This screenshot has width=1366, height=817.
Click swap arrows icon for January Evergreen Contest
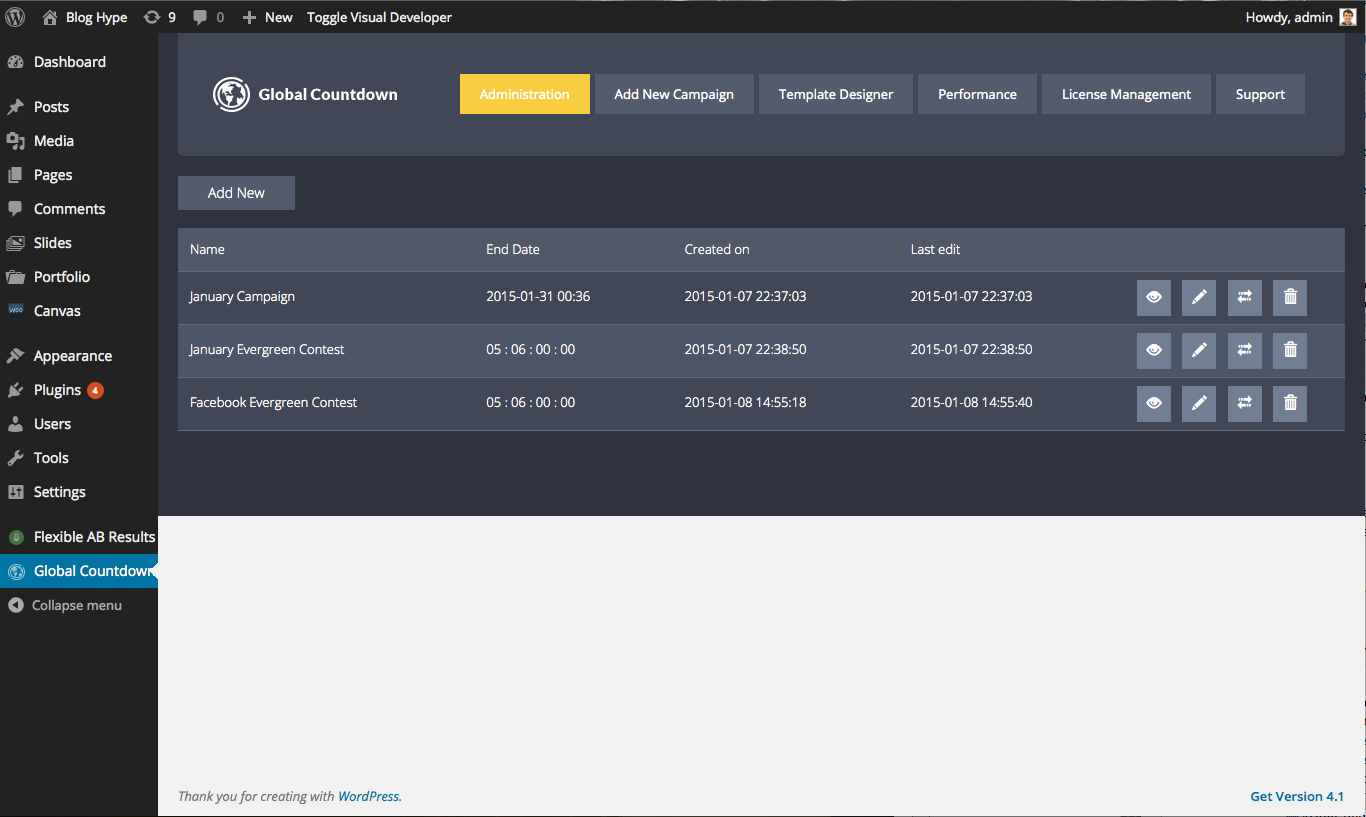click(x=1245, y=350)
